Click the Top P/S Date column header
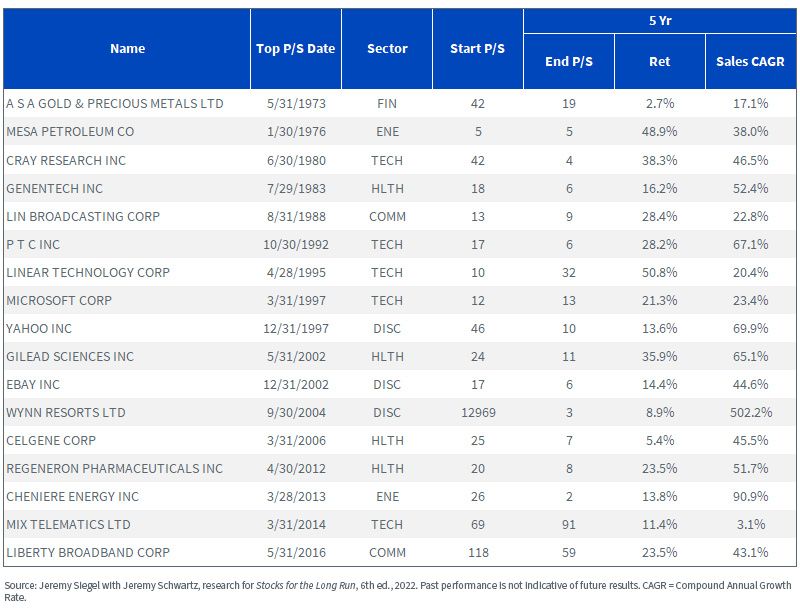Image resolution: width=800 pixels, height=611 pixels. [295, 49]
